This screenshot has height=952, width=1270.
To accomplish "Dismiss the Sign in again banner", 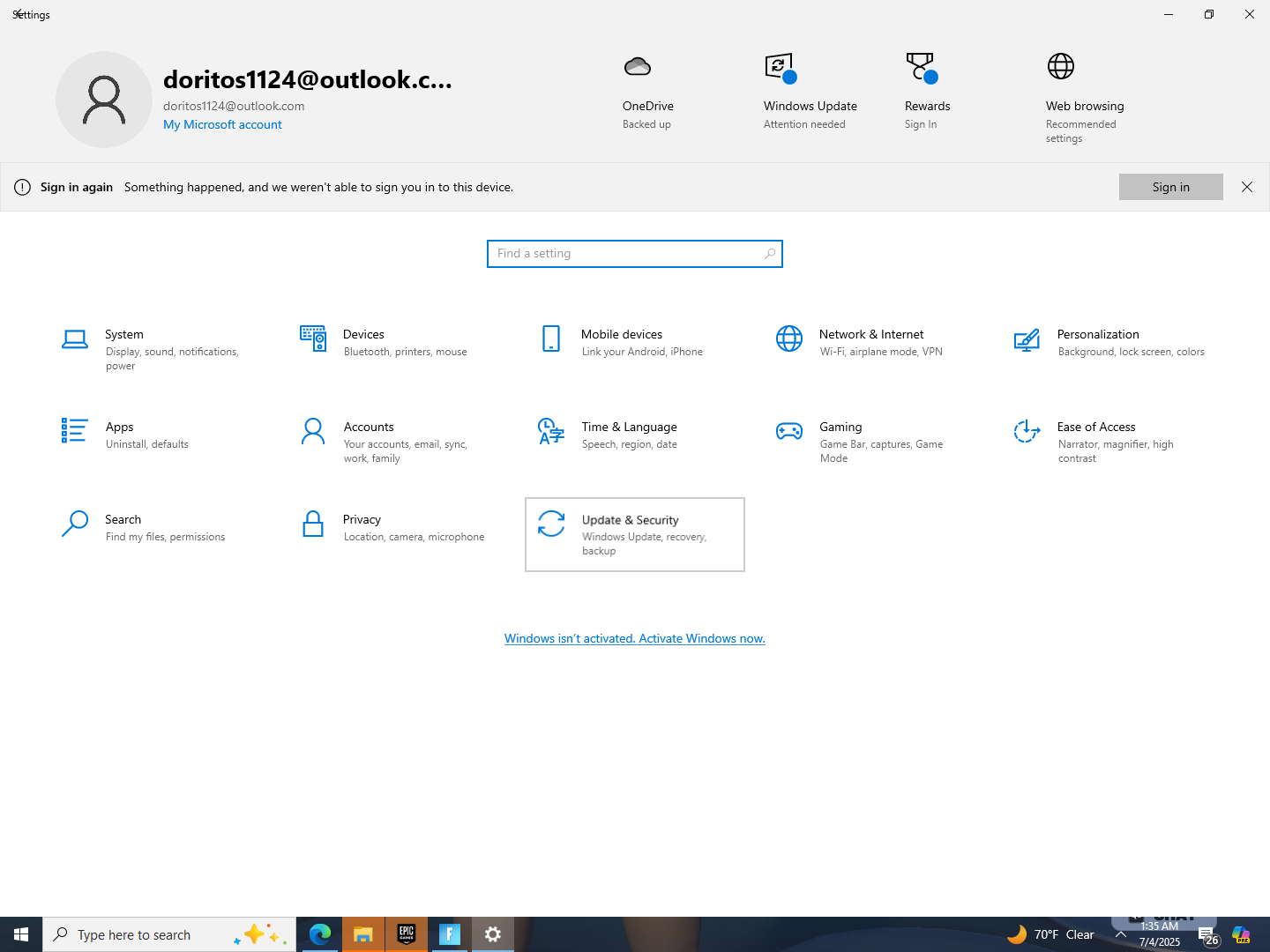I will tap(1247, 187).
